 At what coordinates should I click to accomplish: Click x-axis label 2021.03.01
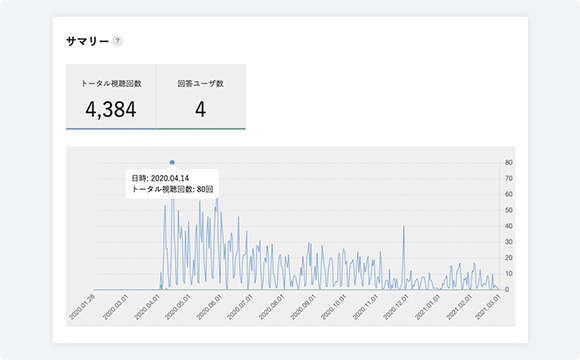click(488, 307)
